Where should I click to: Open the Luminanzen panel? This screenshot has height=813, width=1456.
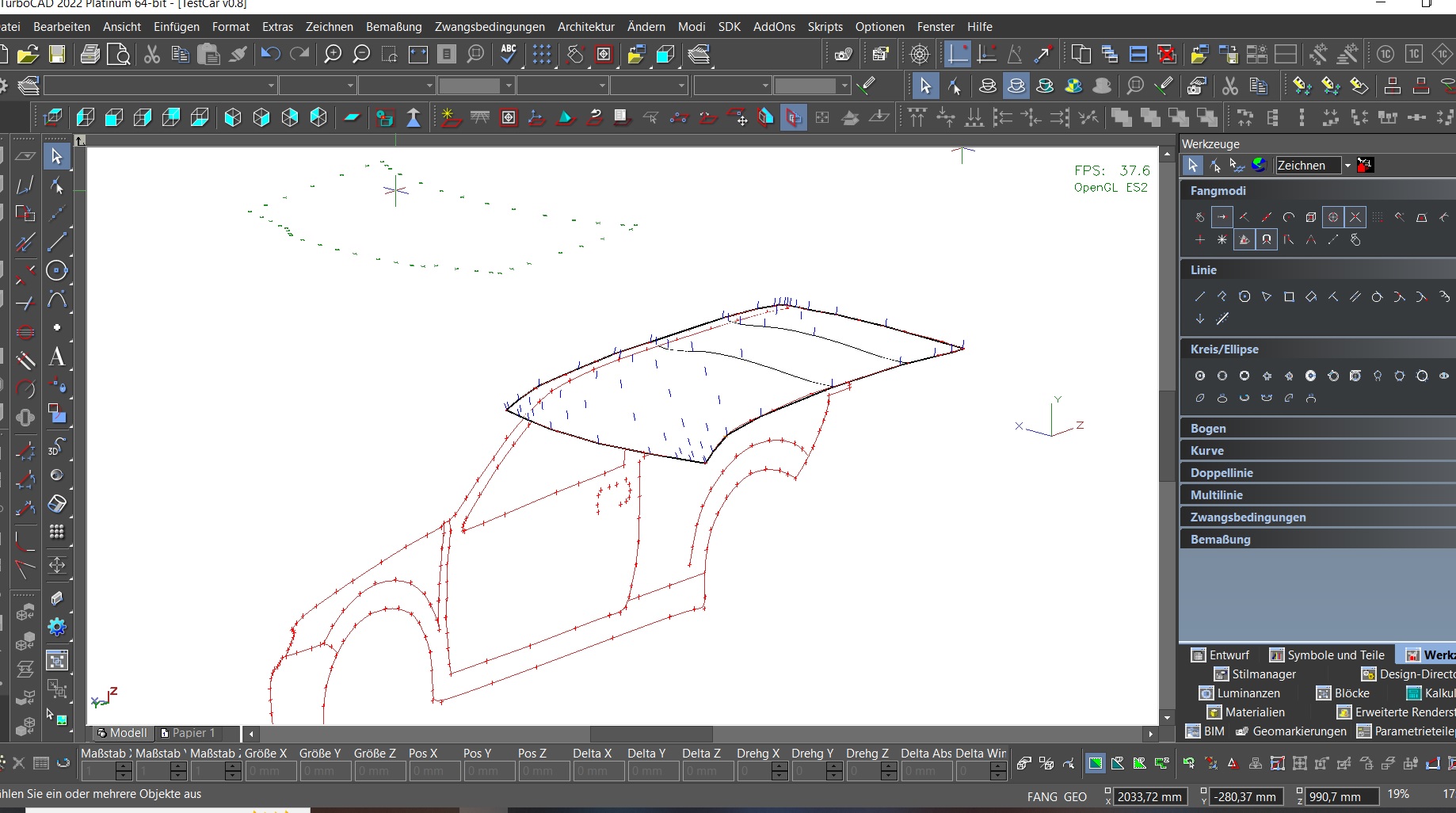click(1240, 693)
